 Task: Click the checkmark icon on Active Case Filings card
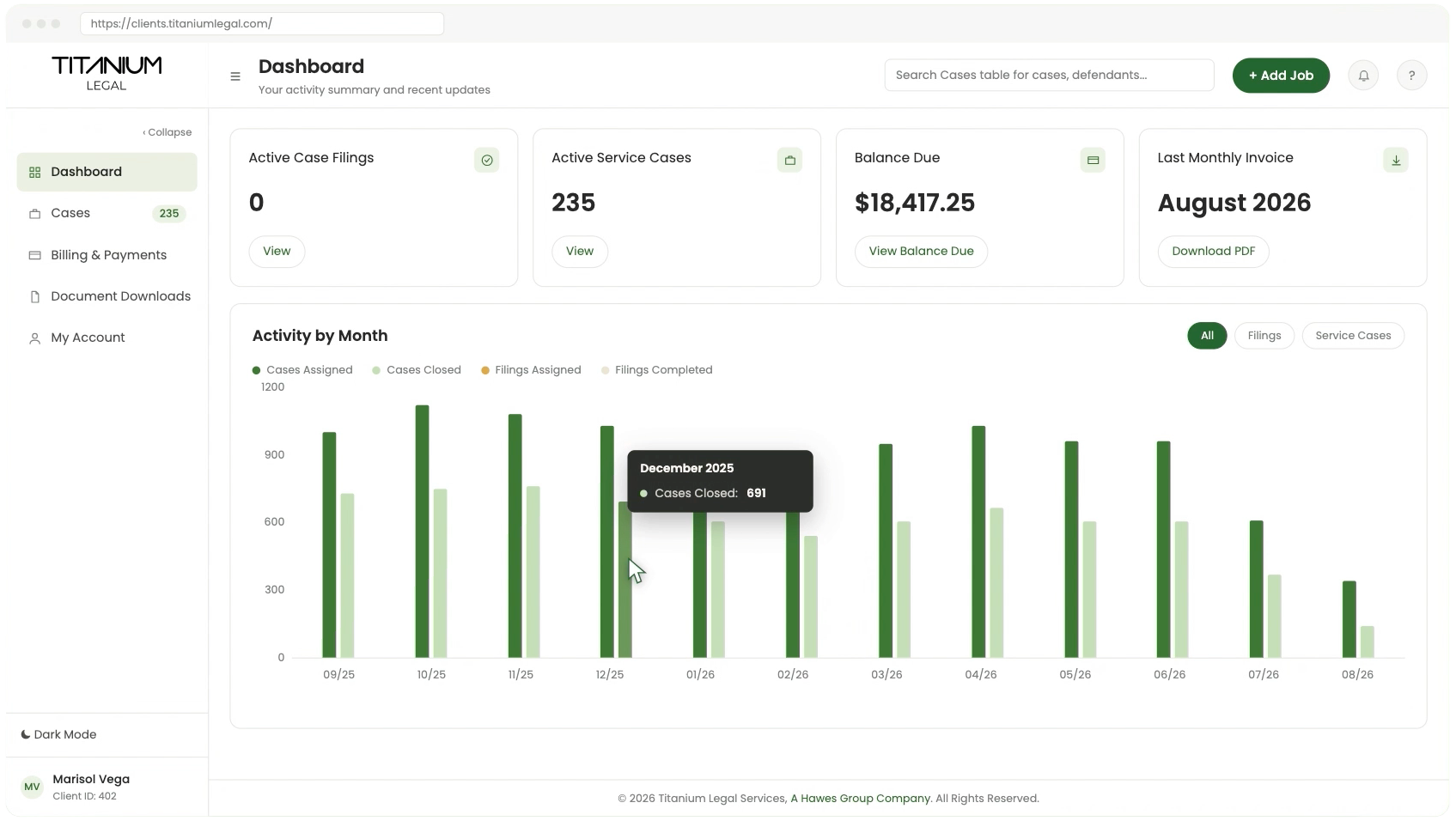pyautogui.click(x=487, y=160)
